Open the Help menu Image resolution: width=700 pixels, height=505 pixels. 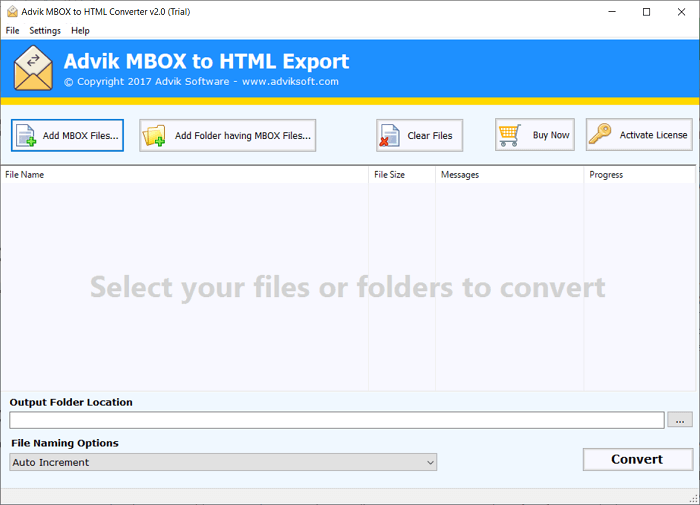pos(80,31)
